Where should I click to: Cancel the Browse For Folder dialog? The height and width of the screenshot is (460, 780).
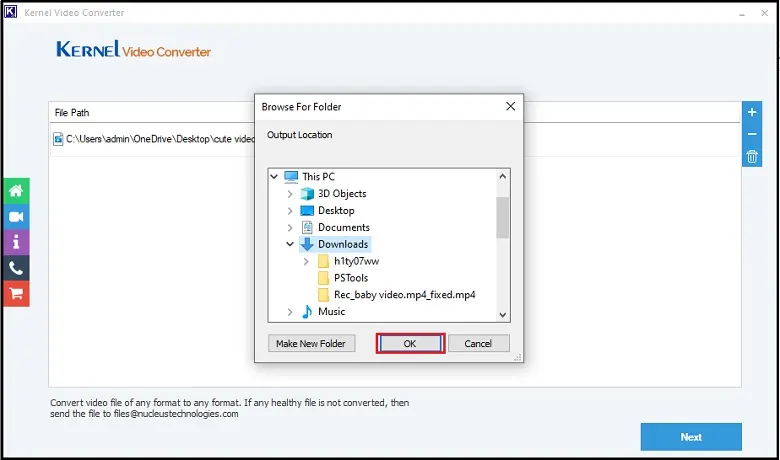pyautogui.click(x=479, y=344)
